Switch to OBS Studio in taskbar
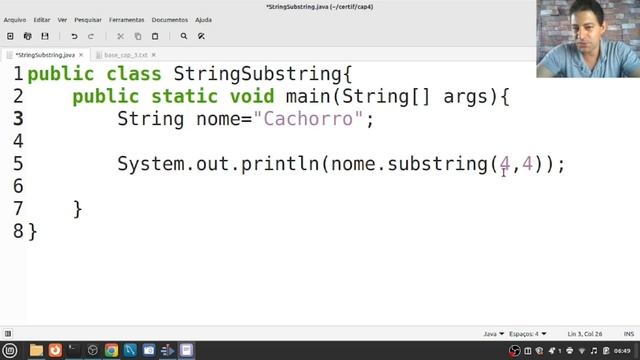 point(93,350)
